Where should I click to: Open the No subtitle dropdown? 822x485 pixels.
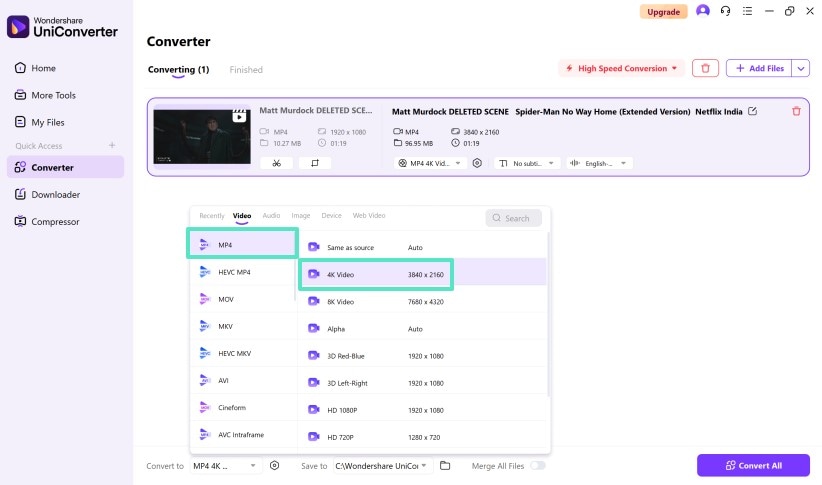pos(526,163)
